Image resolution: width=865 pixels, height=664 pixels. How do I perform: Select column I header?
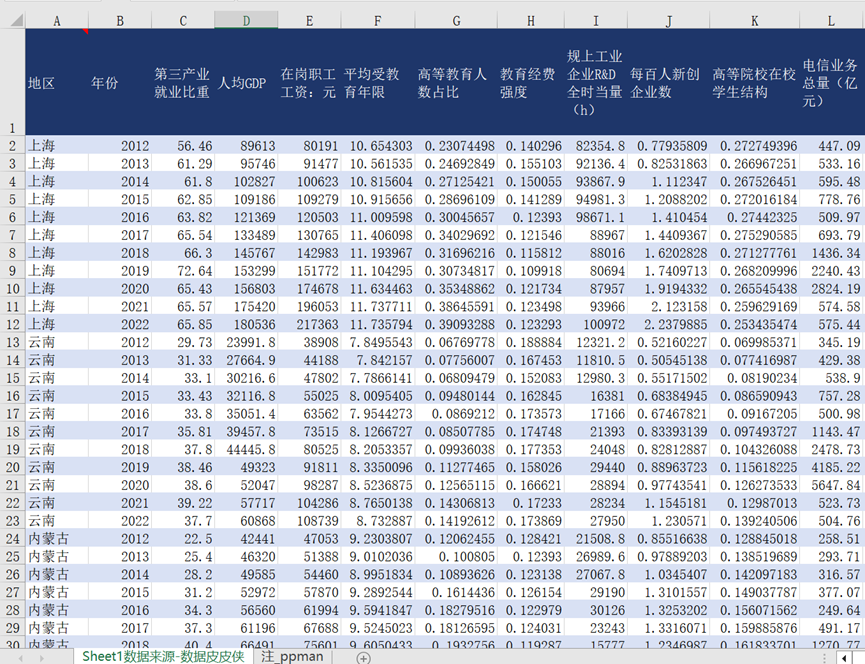click(x=595, y=21)
